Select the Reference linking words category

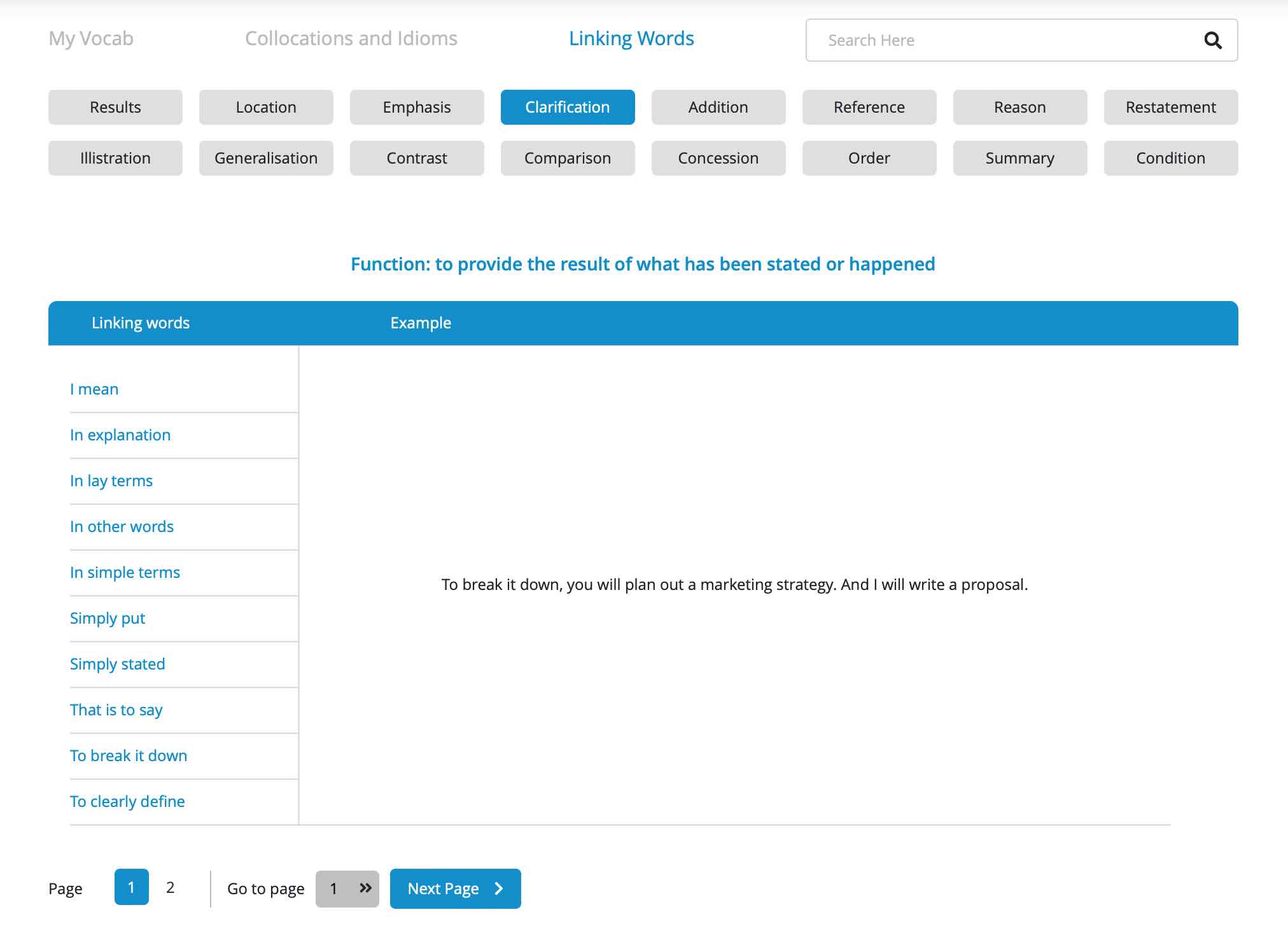869,107
